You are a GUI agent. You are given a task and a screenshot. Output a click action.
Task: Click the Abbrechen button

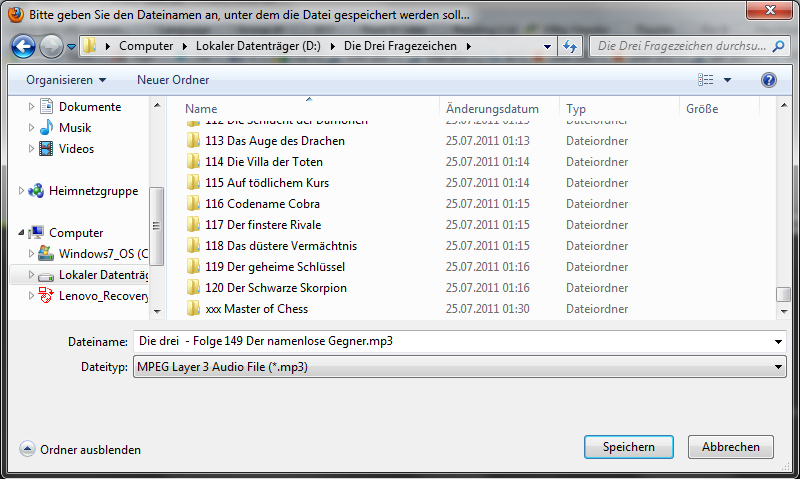coord(731,447)
